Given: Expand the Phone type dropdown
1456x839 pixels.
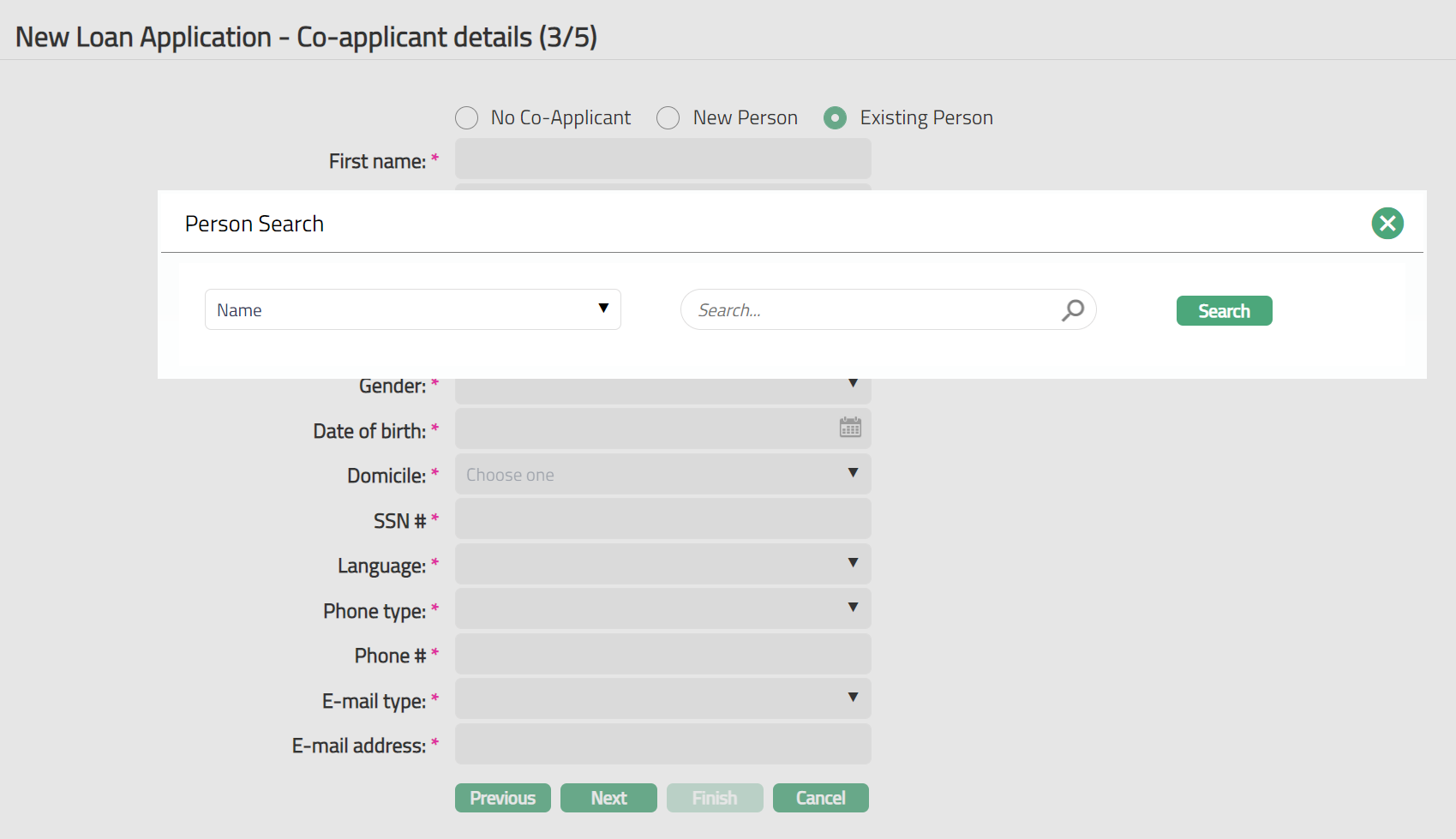Looking at the screenshot, I should coord(662,608).
